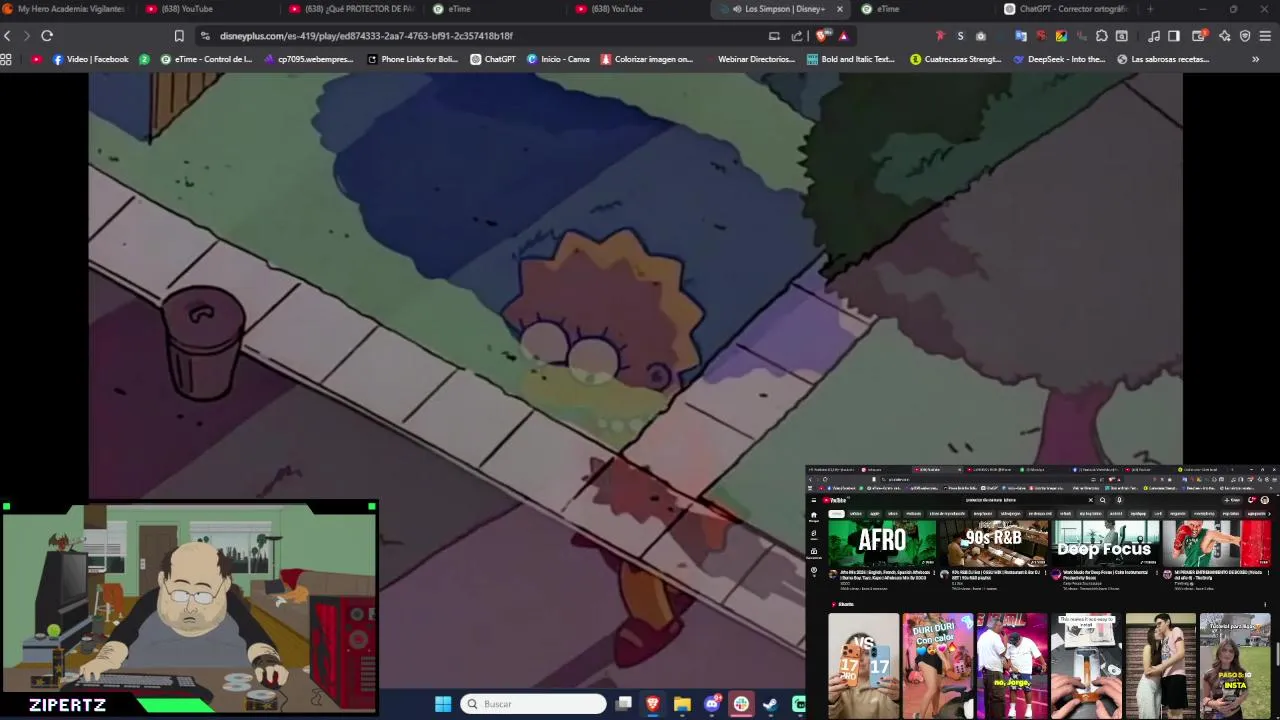Open the DURI DURI Con calor short

938,666
